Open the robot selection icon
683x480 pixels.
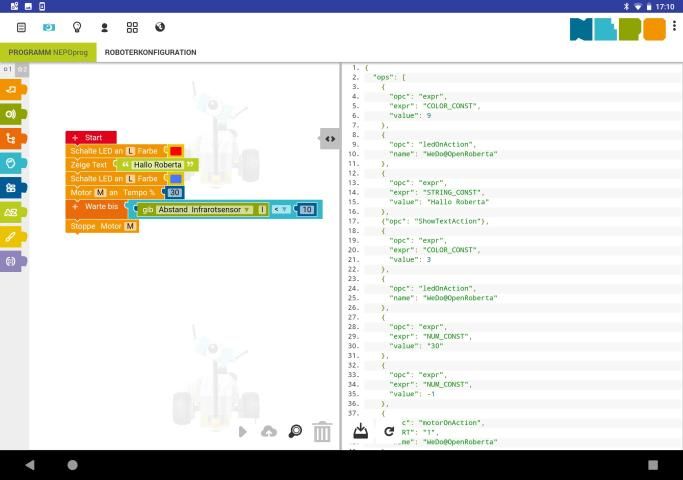click(x=49, y=27)
